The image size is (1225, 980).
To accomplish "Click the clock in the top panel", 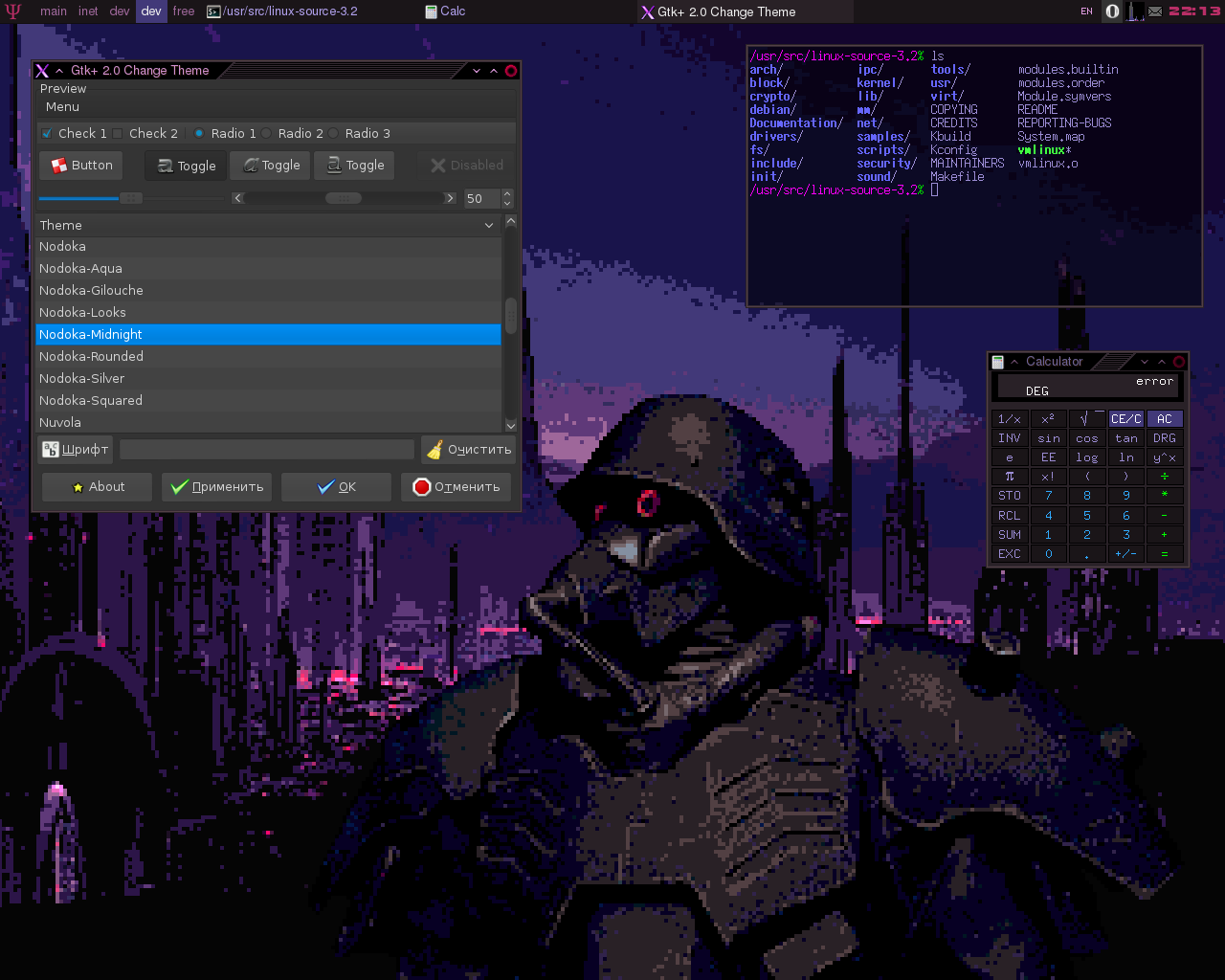I will (x=1194, y=11).
